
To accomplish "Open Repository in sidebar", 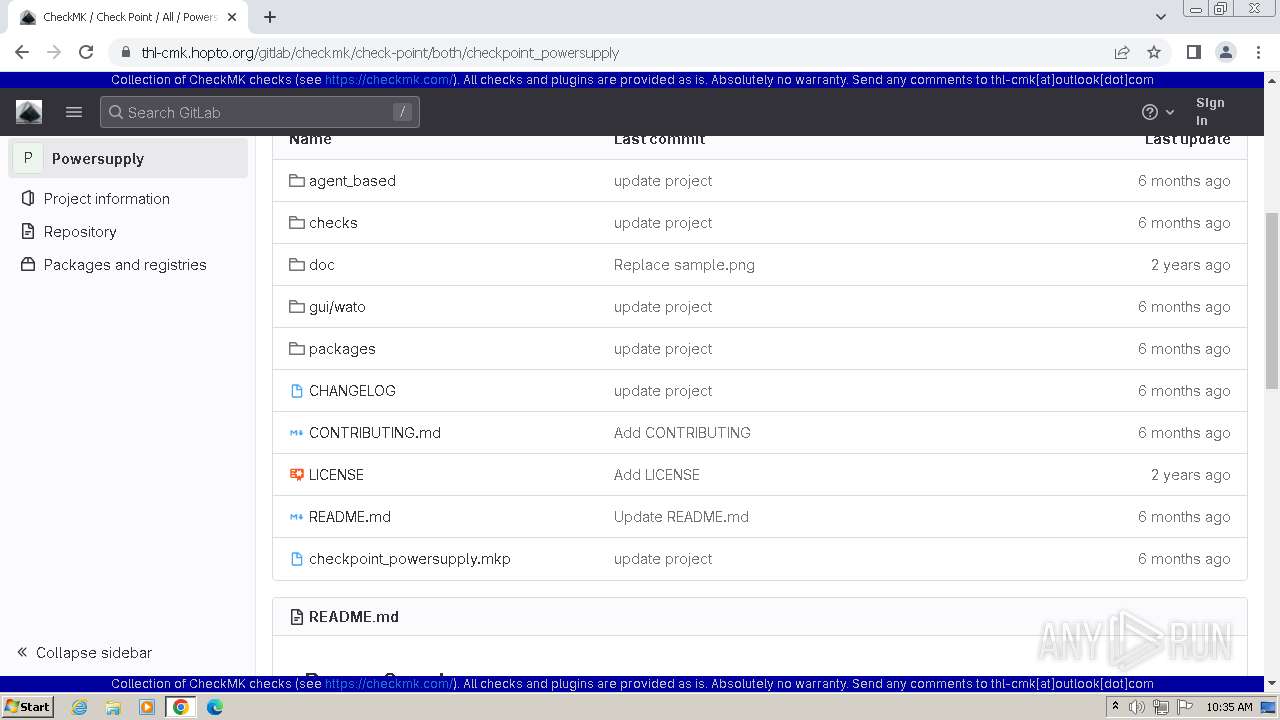I will coord(80,231).
